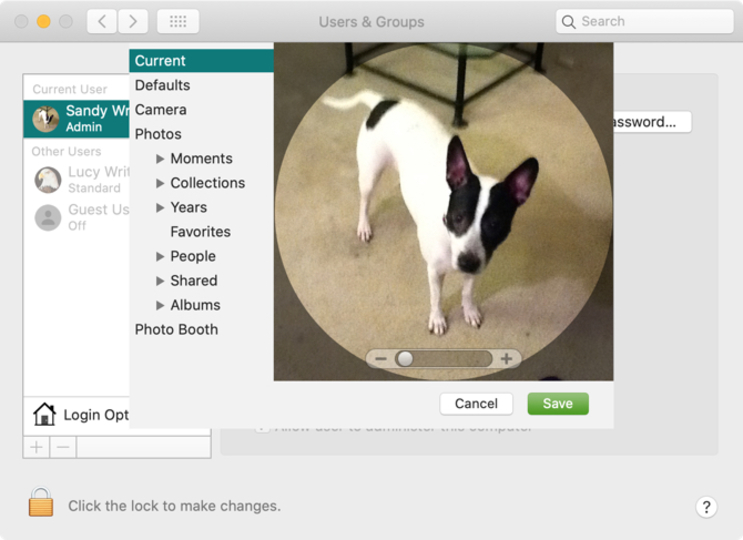The height and width of the screenshot is (540, 743).
Task: Click the remove user minus button
Action: click(63, 447)
